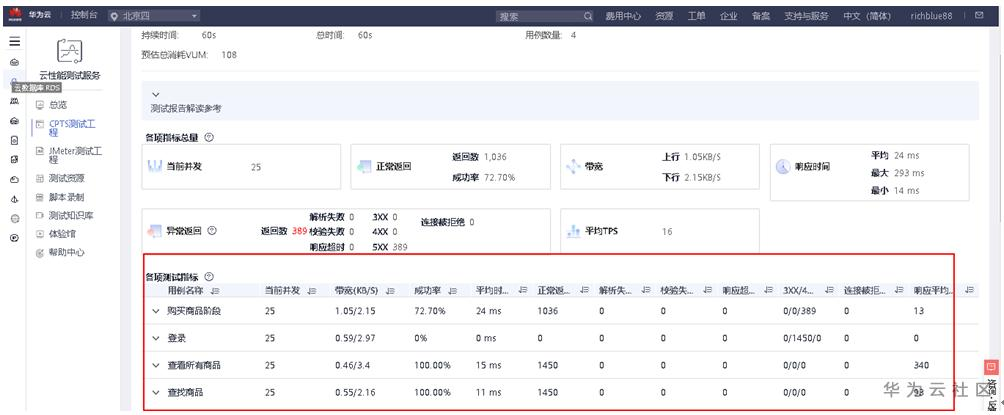This screenshot has width=1004, height=415.
Task: Open 企业 in the top bar
Action: click(x=729, y=16)
